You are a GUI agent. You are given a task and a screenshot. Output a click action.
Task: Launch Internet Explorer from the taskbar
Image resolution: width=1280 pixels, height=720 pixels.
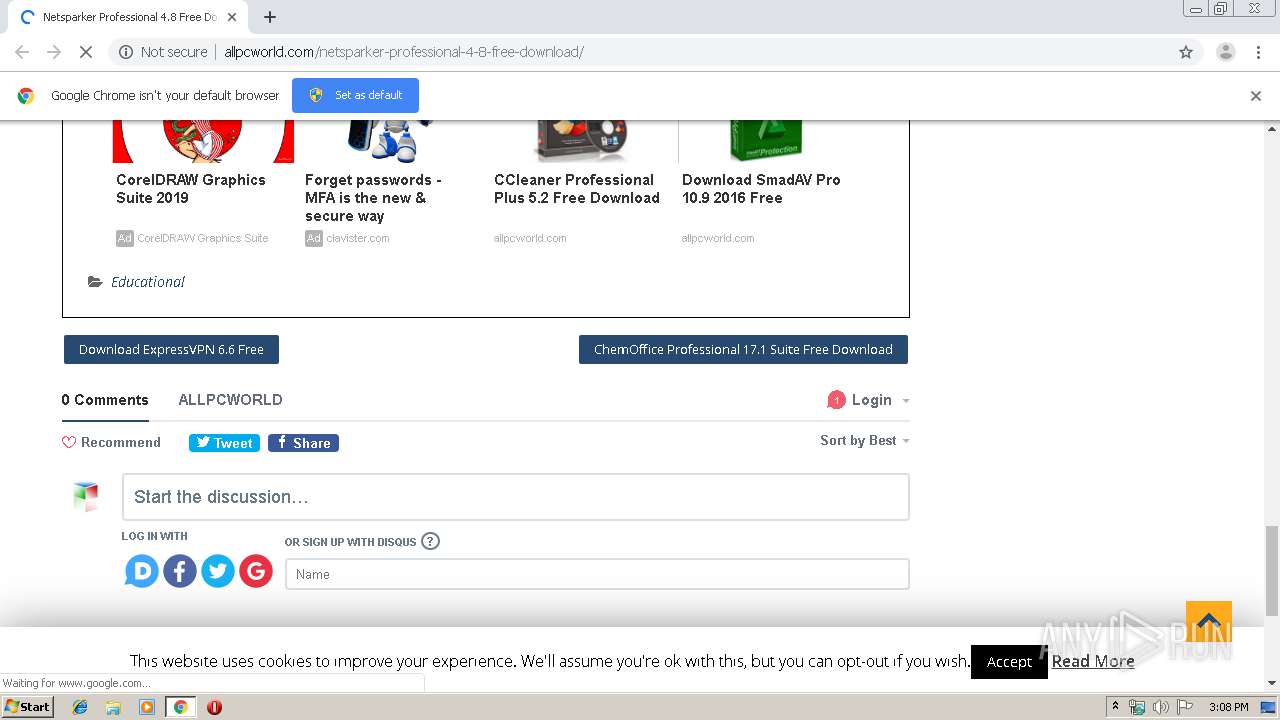click(80, 707)
